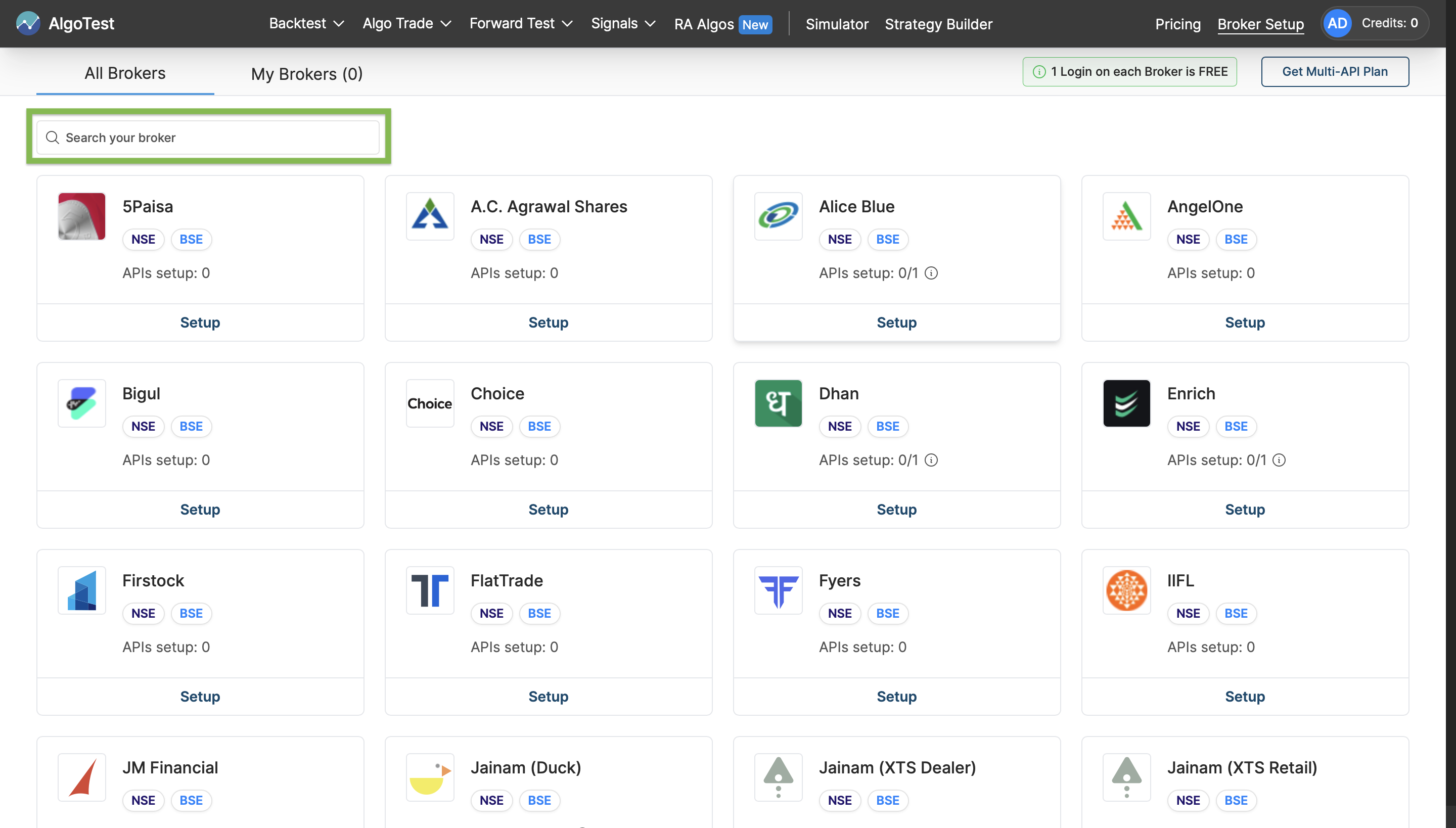Open the AD user avatar

[1337, 23]
